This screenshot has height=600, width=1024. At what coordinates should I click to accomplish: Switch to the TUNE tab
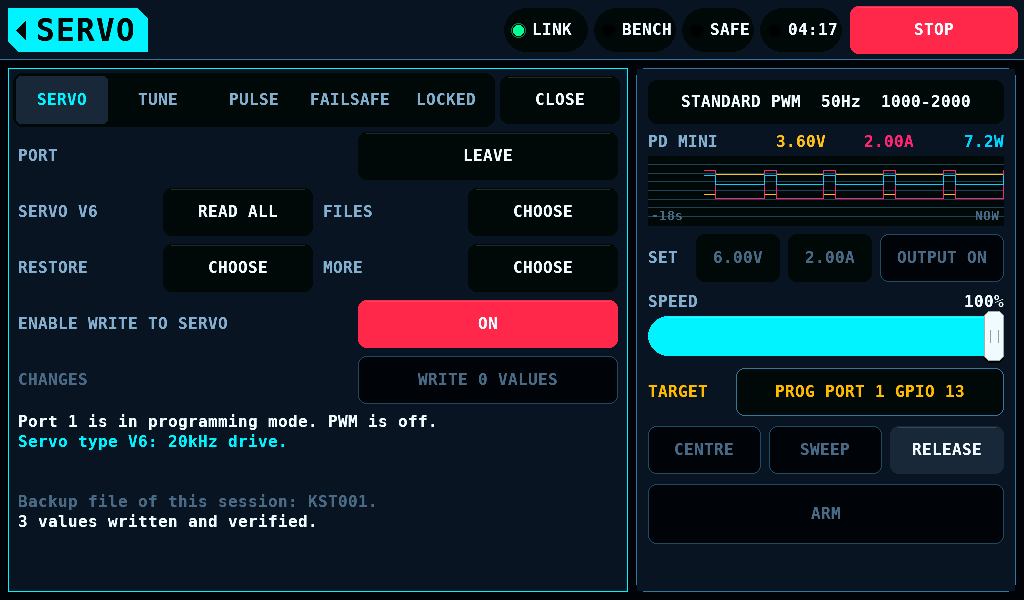click(157, 100)
